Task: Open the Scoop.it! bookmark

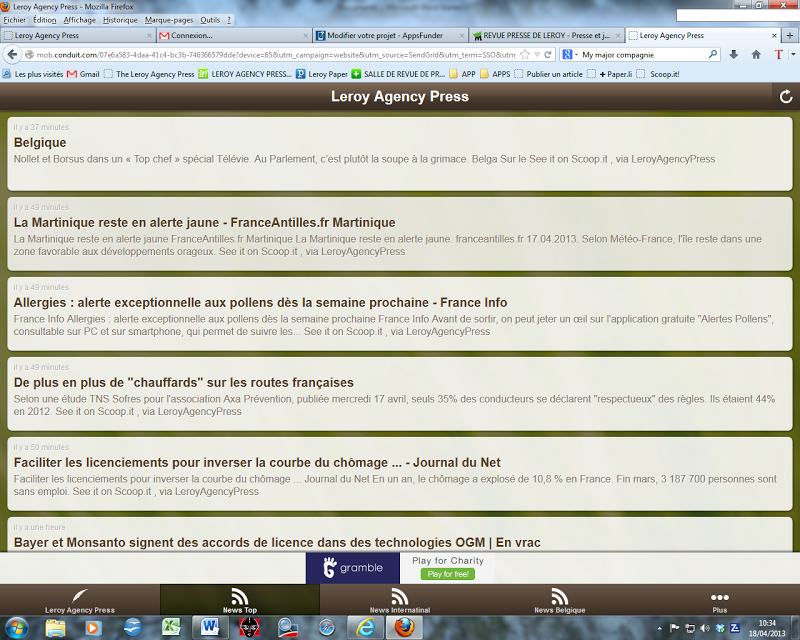Action: (659, 74)
